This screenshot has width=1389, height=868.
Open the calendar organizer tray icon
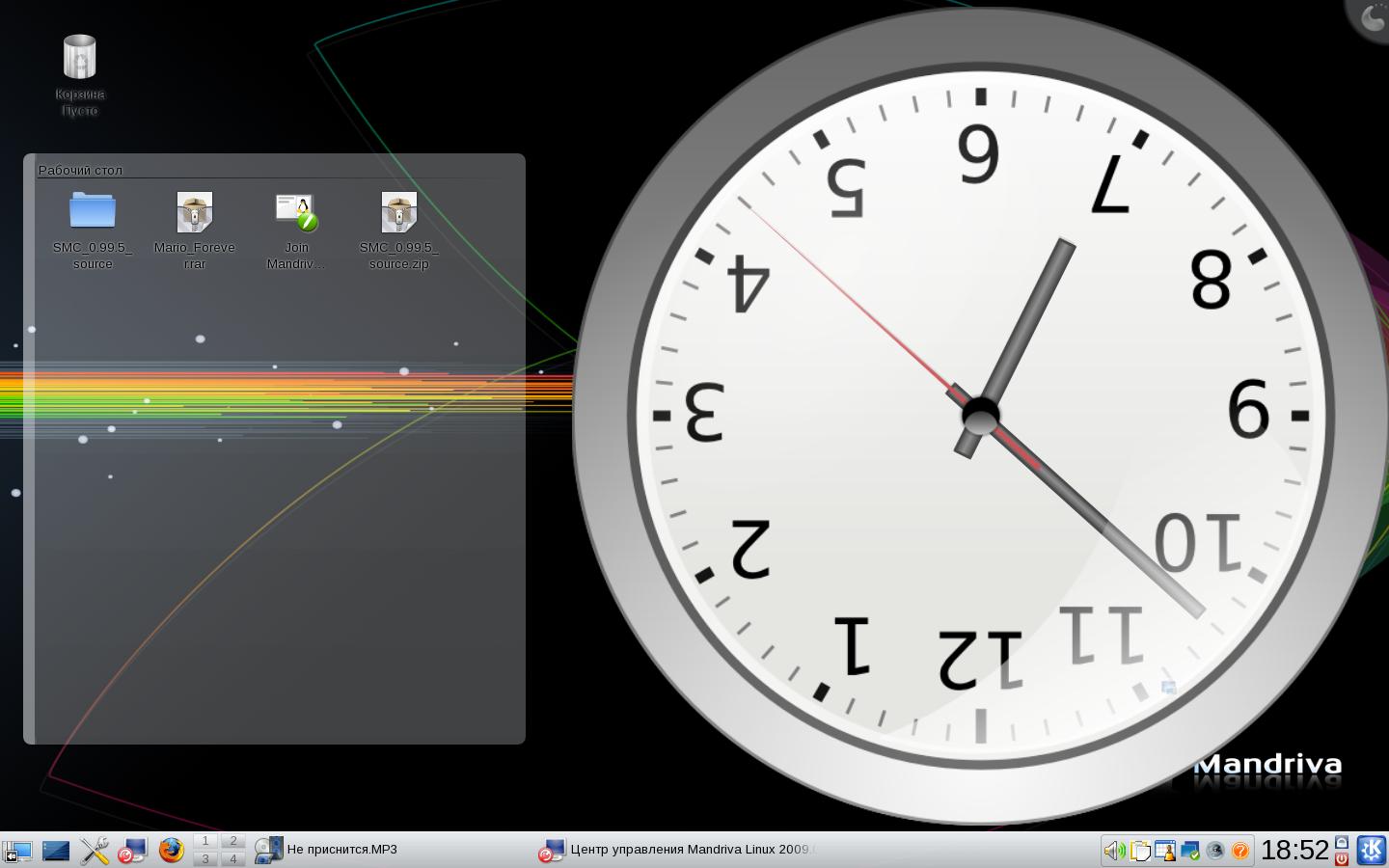coord(1165,851)
